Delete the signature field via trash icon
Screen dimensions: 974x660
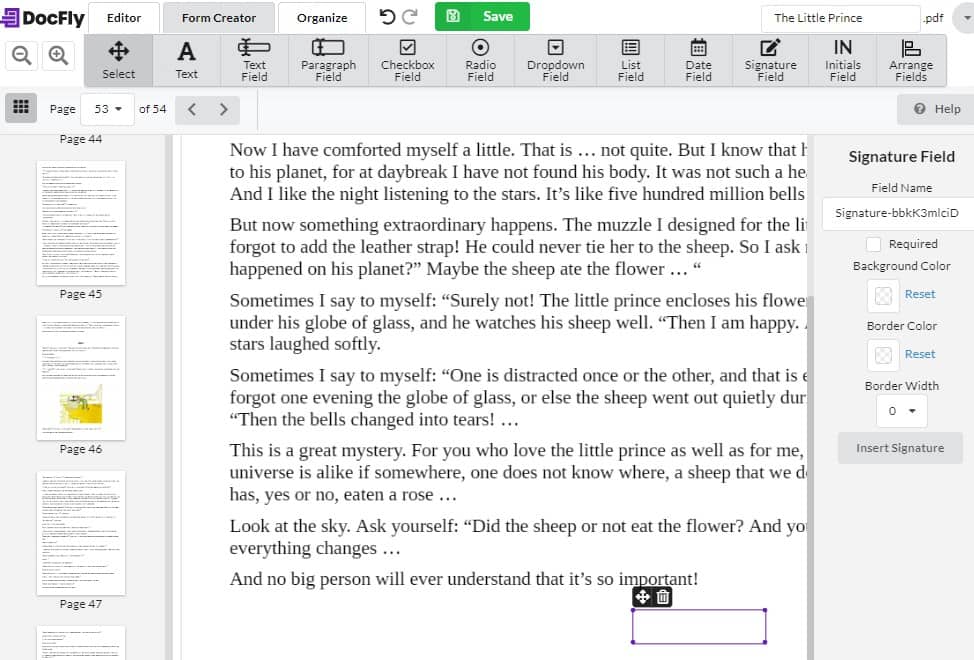click(662, 597)
